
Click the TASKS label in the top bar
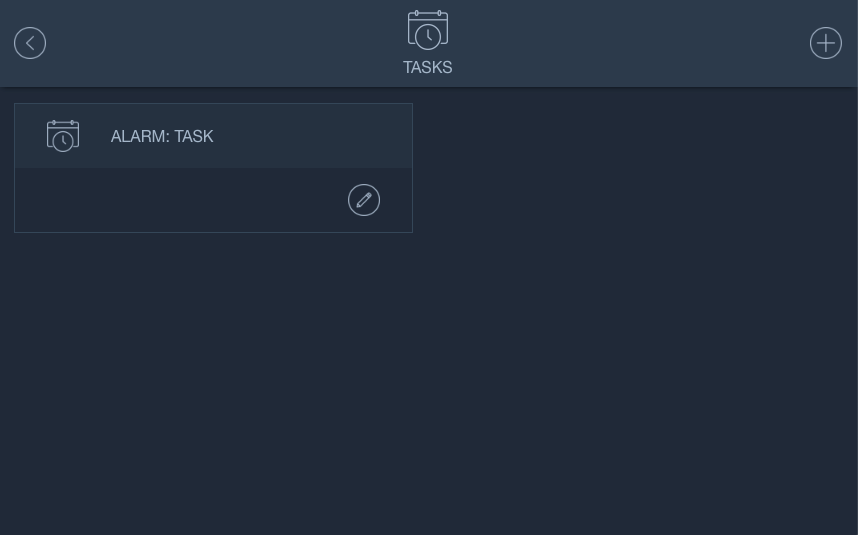point(427,68)
